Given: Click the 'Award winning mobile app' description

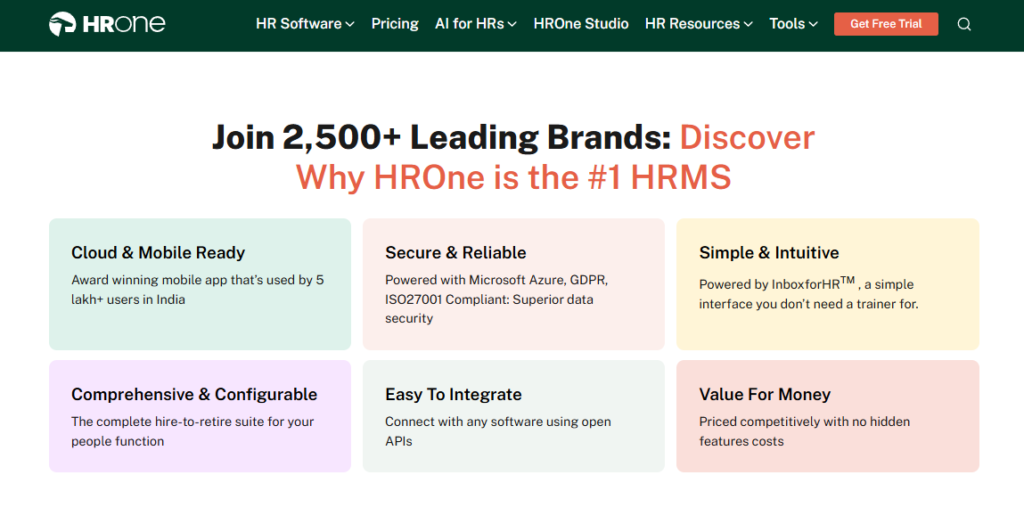Looking at the screenshot, I should coord(197,290).
